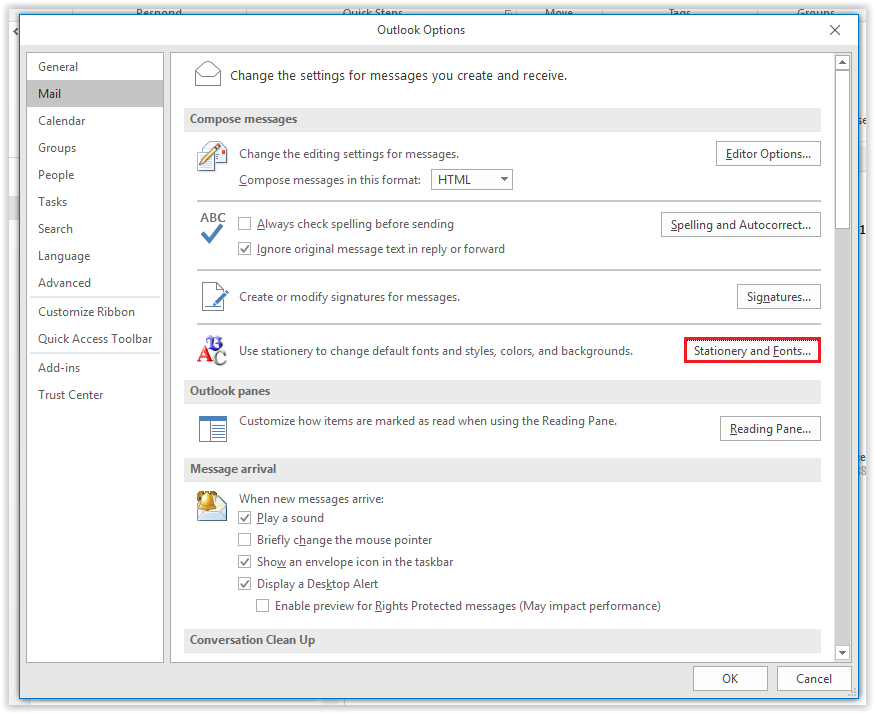Screen dimensions: 874x713
Task: Open the Advanced options category
Action: [x=95, y=283]
